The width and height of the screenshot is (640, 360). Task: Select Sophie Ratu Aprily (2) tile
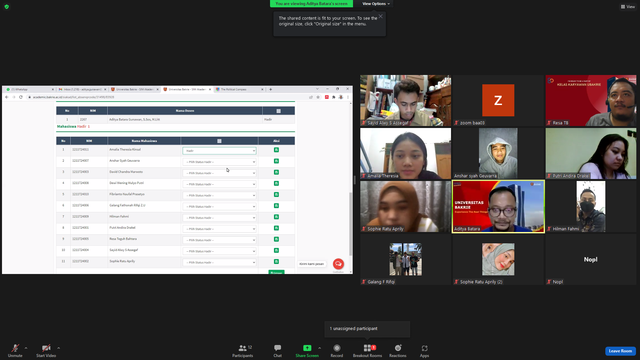pyautogui.click(x=498, y=260)
